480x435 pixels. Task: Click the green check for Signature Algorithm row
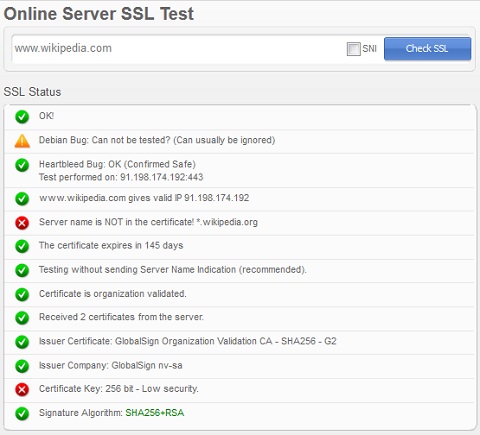pyautogui.click(x=22, y=414)
